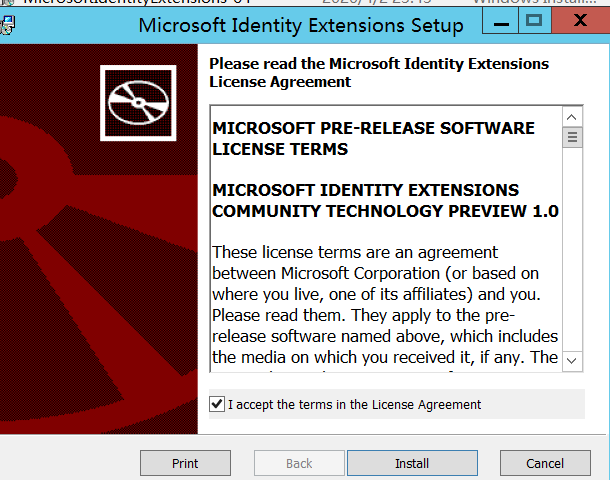The image size is (610, 480).
Task: Click the 'I accept the terms in the License Agreement' label
Action: (354, 405)
